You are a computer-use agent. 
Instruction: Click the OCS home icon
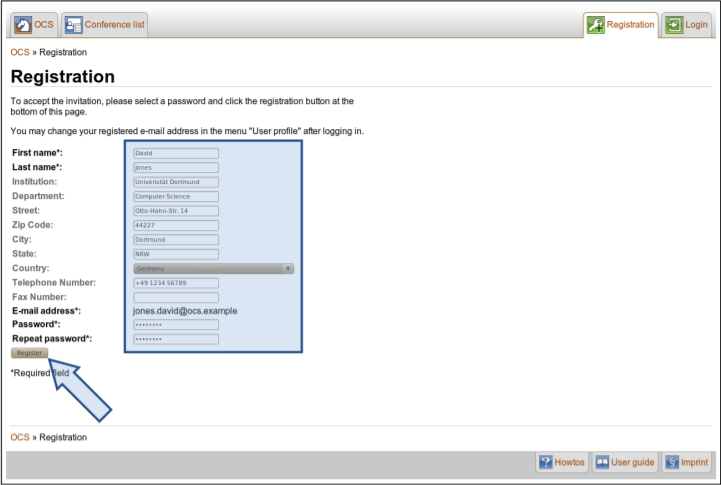click(x=22, y=25)
